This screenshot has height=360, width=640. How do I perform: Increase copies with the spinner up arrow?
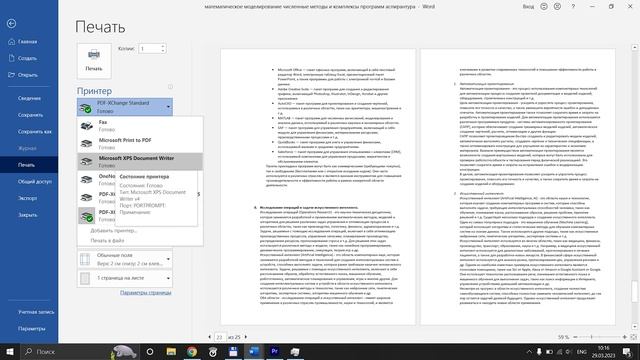(x=163, y=46)
